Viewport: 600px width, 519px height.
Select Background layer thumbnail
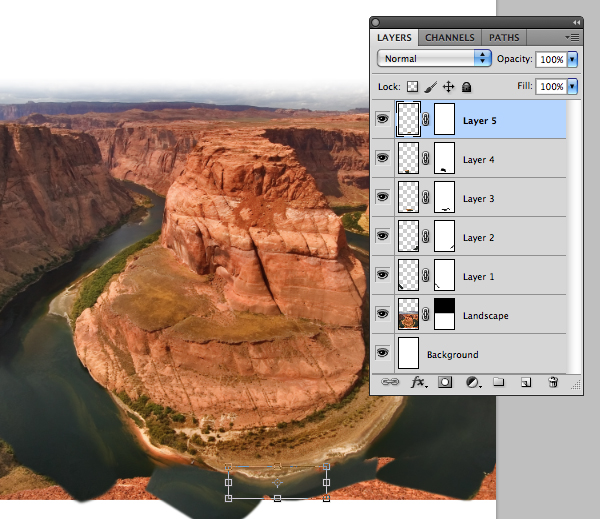[408, 353]
